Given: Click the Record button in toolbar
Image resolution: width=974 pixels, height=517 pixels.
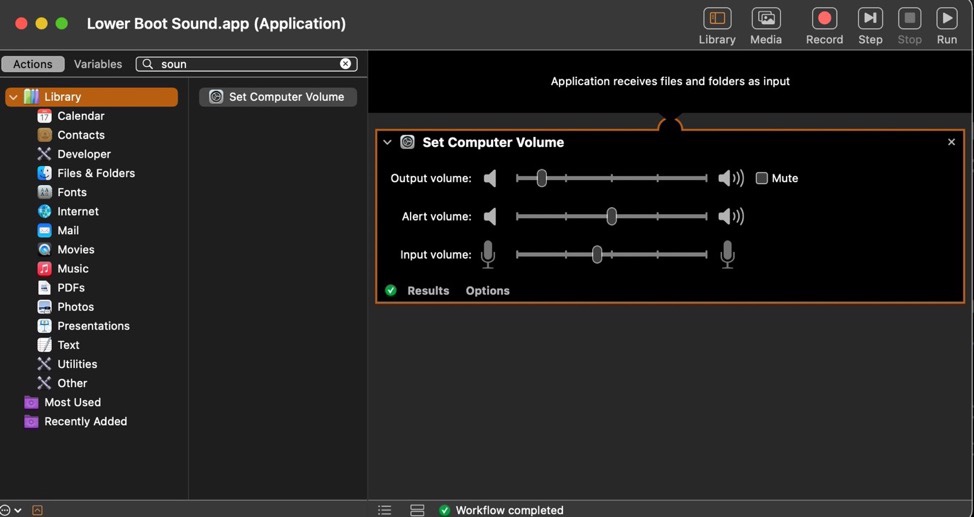Looking at the screenshot, I should (x=824, y=19).
